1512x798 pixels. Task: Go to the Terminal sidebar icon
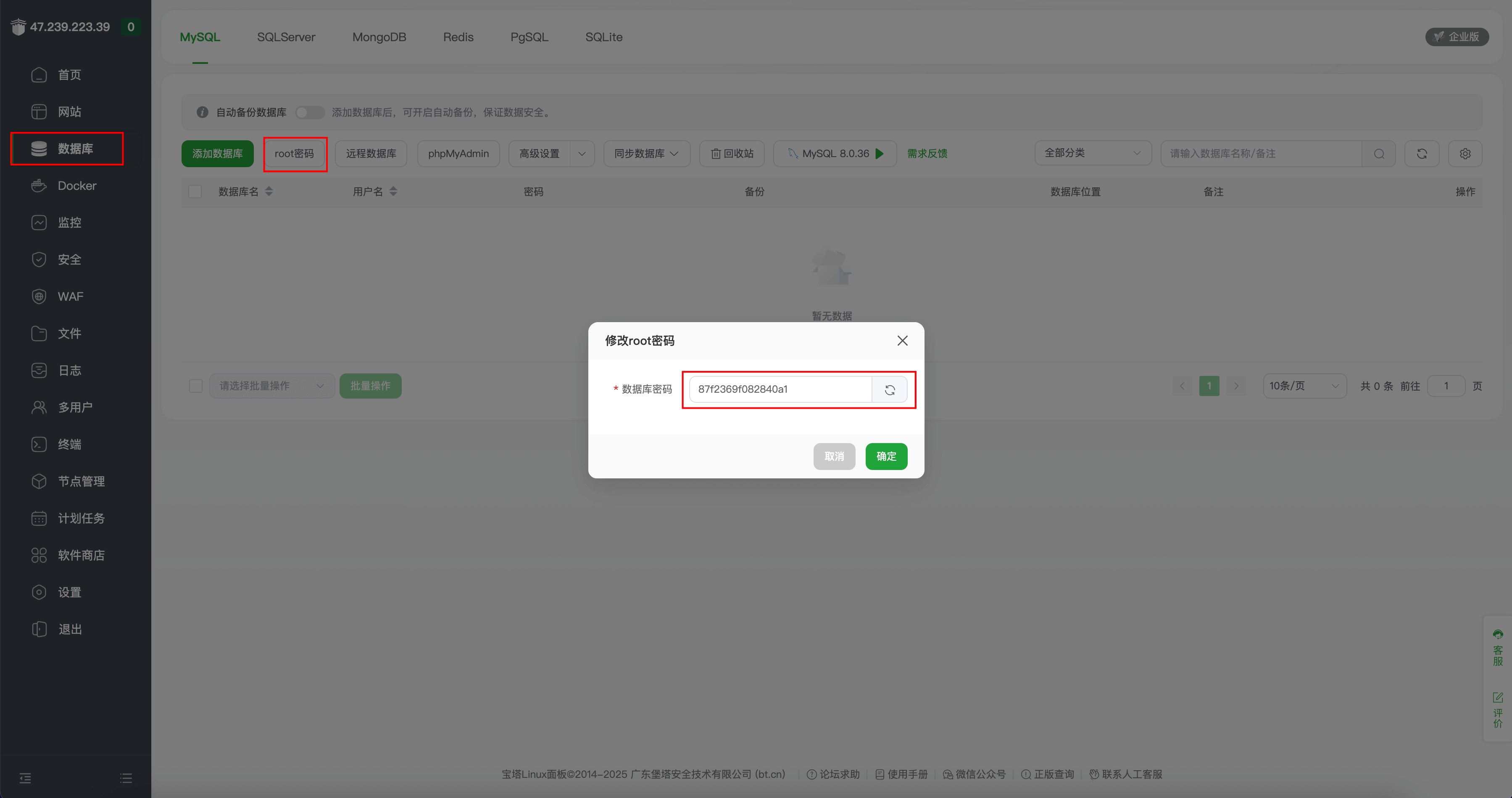tap(39, 445)
